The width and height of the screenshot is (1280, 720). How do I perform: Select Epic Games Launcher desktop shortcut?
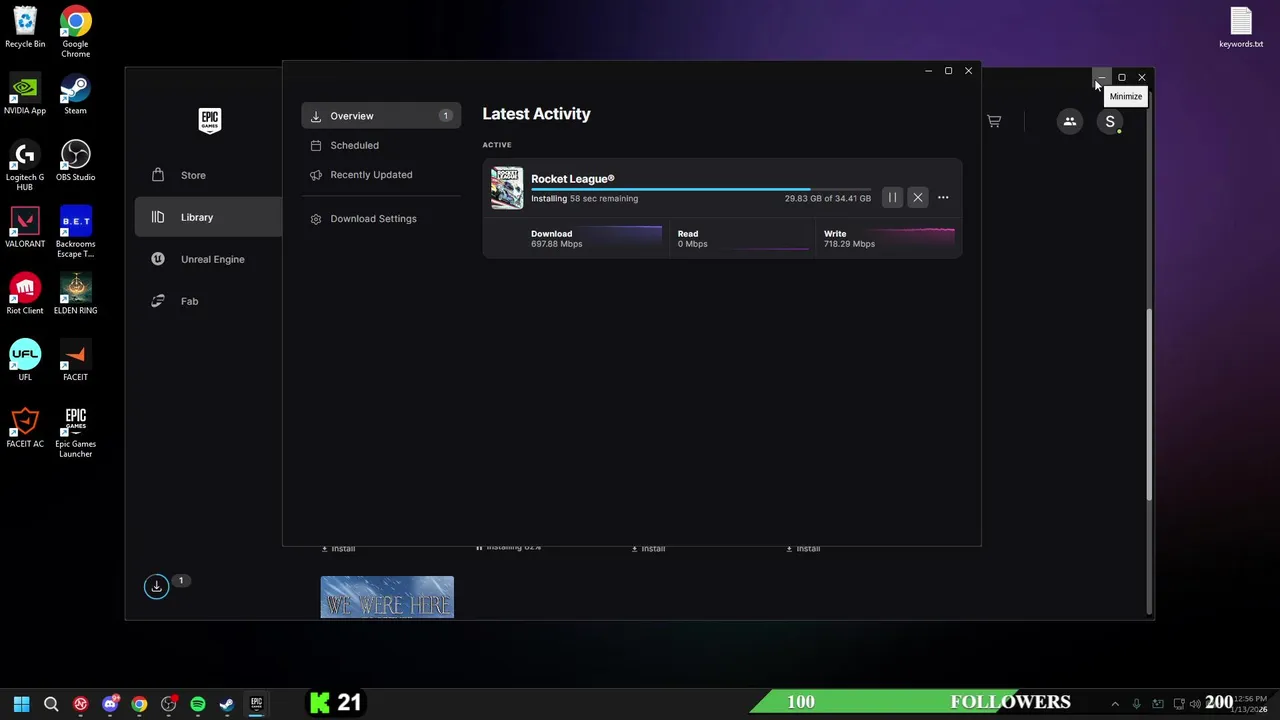point(75,433)
